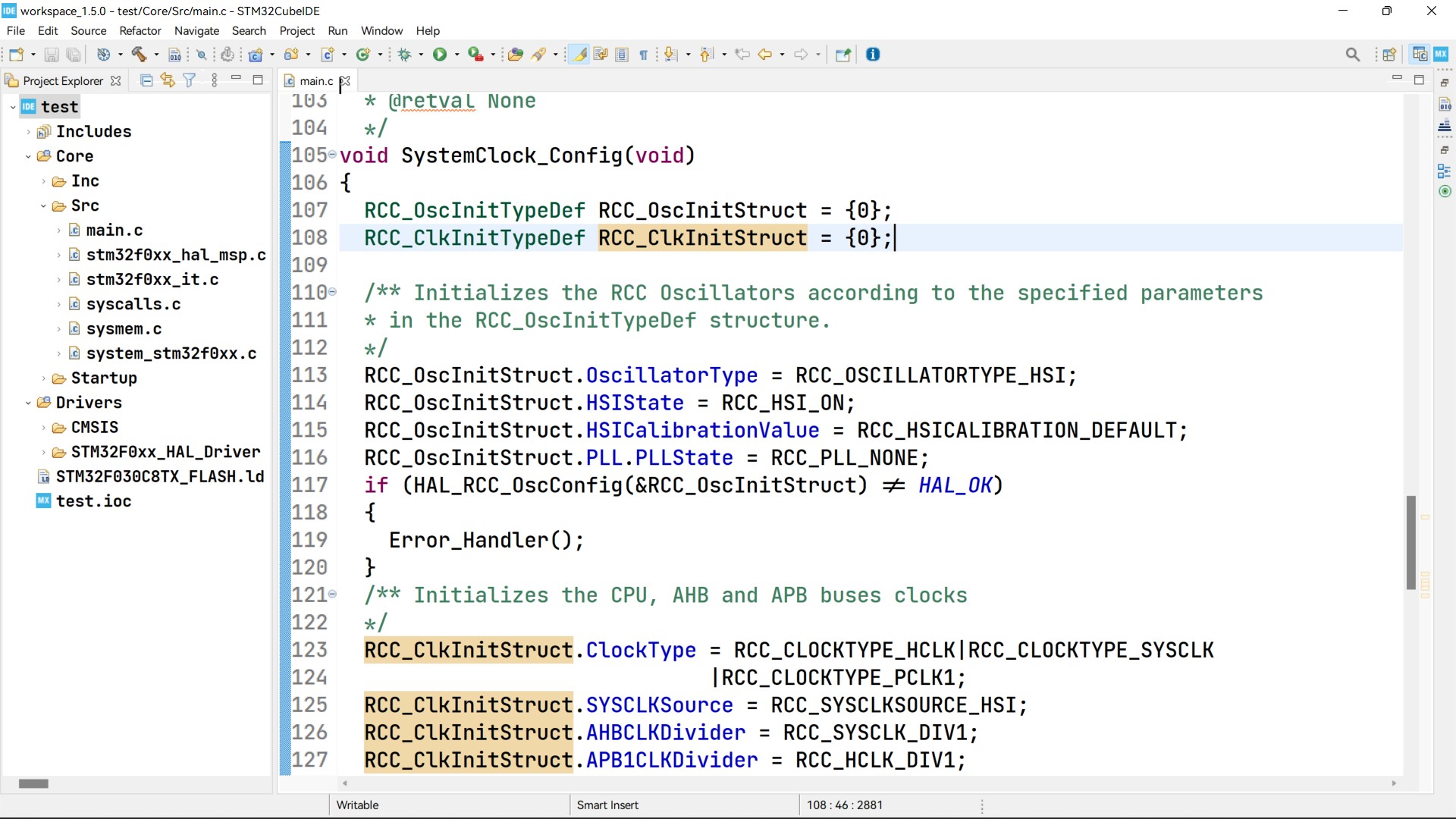The image size is (1456, 819).
Task: Click Collapse All in Project Explorer
Action: (x=147, y=80)
